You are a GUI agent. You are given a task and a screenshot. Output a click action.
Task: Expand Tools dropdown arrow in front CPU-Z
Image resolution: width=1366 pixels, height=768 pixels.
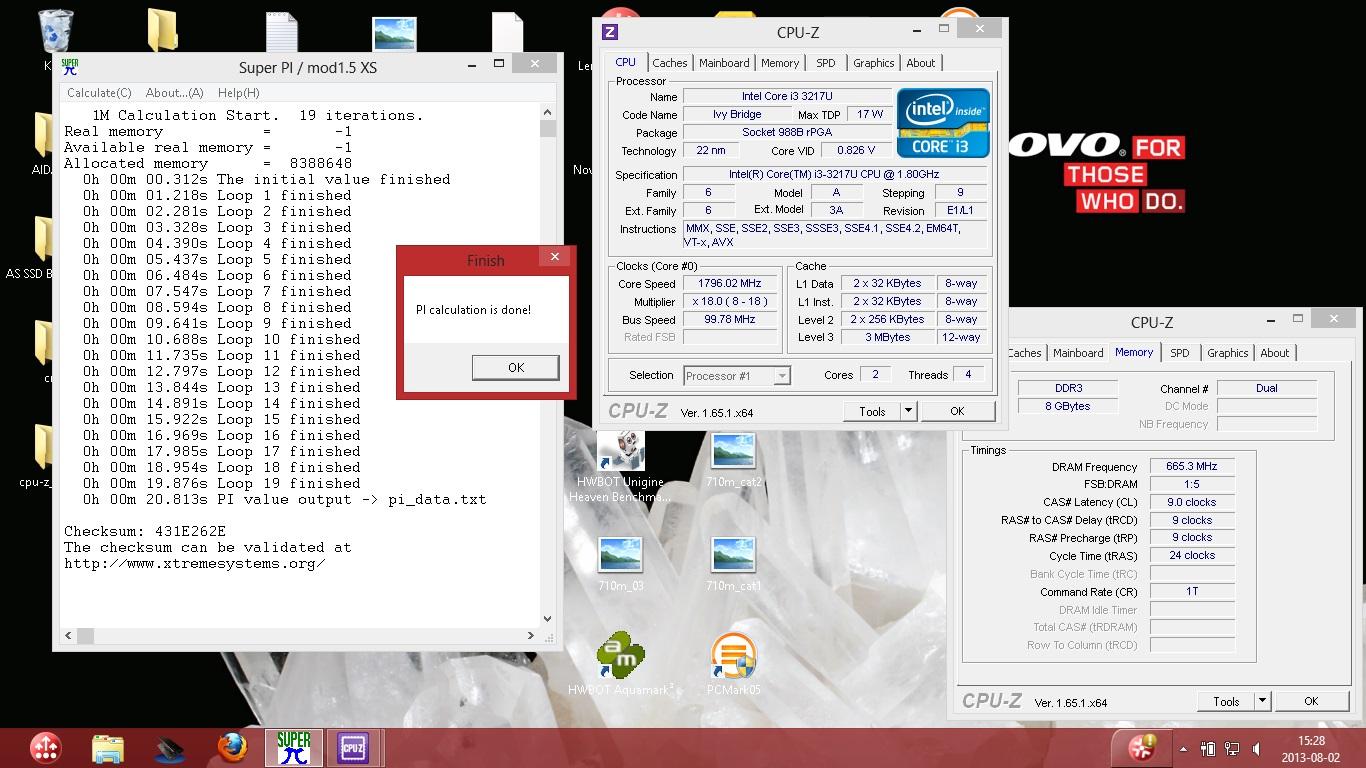tap(908, 411)
